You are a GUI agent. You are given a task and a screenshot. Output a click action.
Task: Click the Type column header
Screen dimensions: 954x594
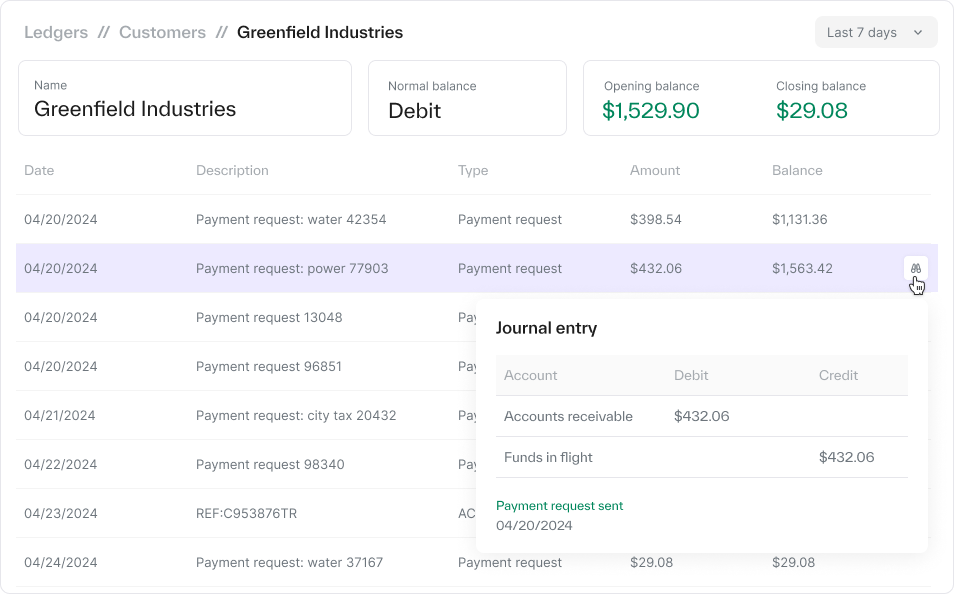(x=473, y=170)
